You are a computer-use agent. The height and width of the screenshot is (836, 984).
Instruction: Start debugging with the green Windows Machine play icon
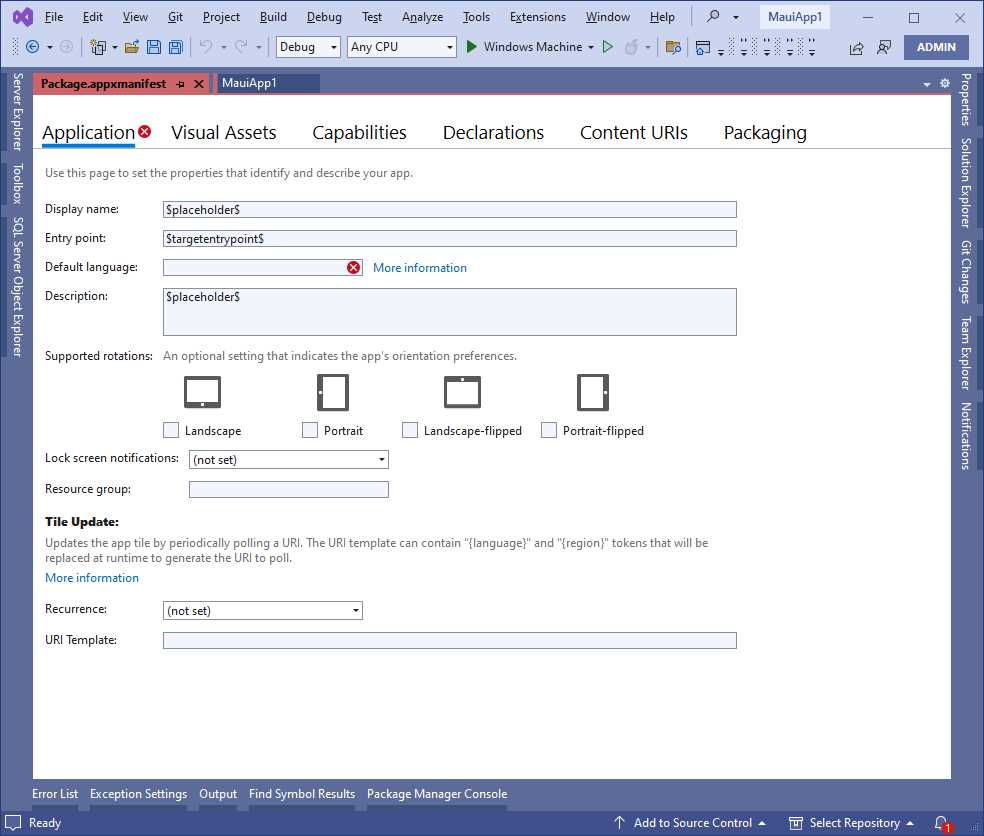click(470, 47)
